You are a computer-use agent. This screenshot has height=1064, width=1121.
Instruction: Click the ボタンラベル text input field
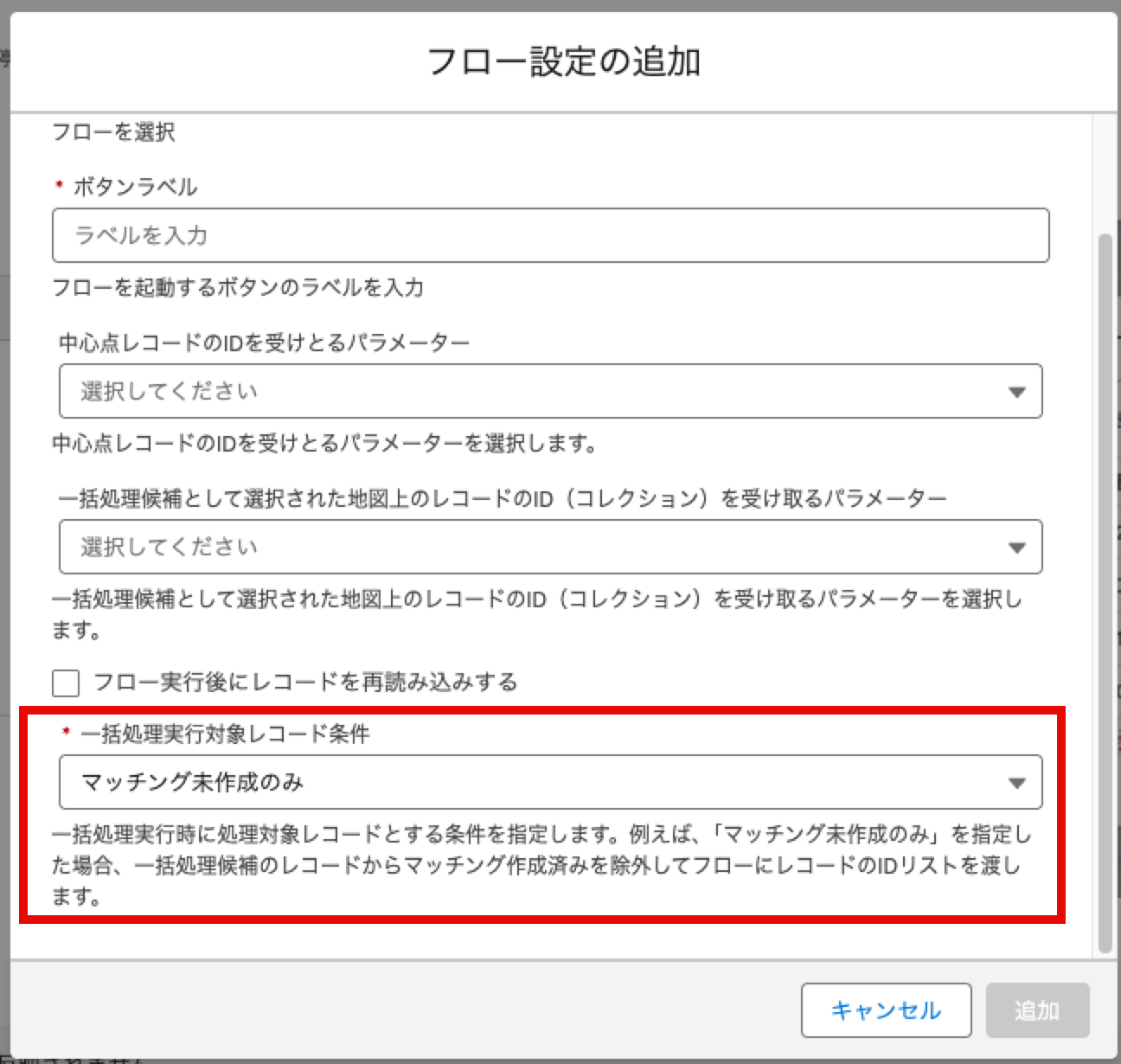[x=550, y=235]
